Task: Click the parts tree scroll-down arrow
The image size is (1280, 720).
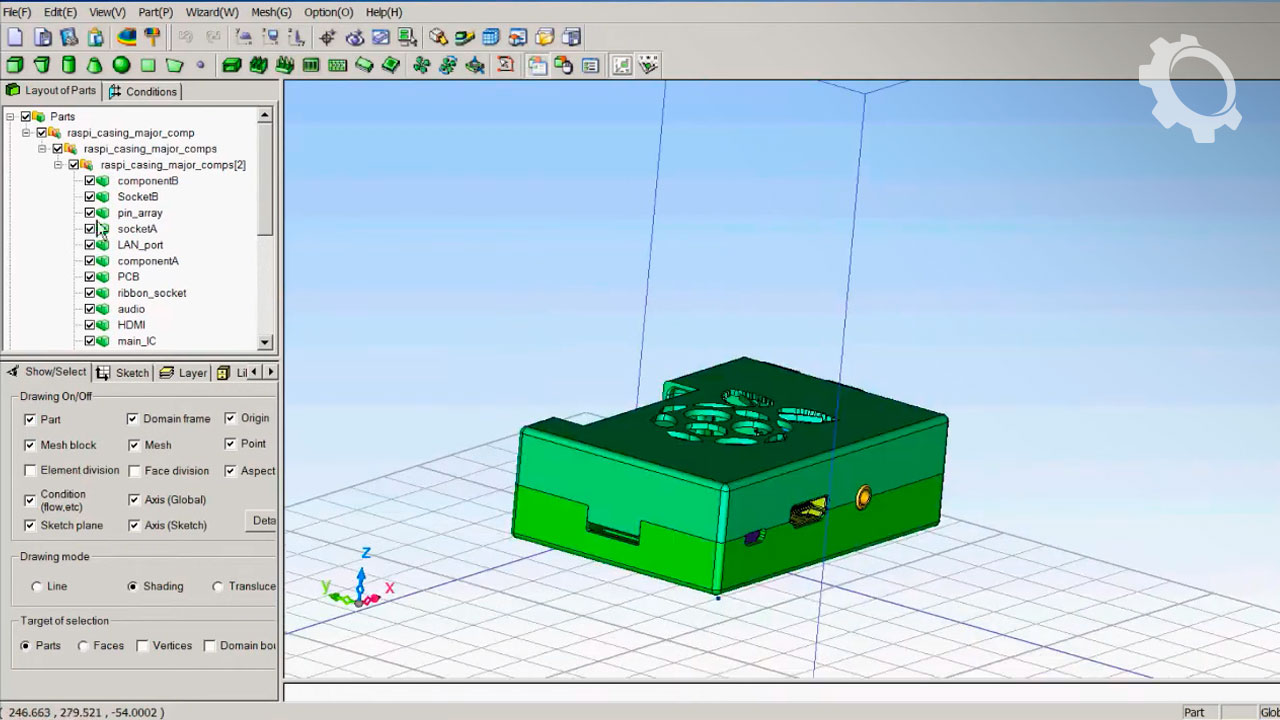Action: click(265, 342)
